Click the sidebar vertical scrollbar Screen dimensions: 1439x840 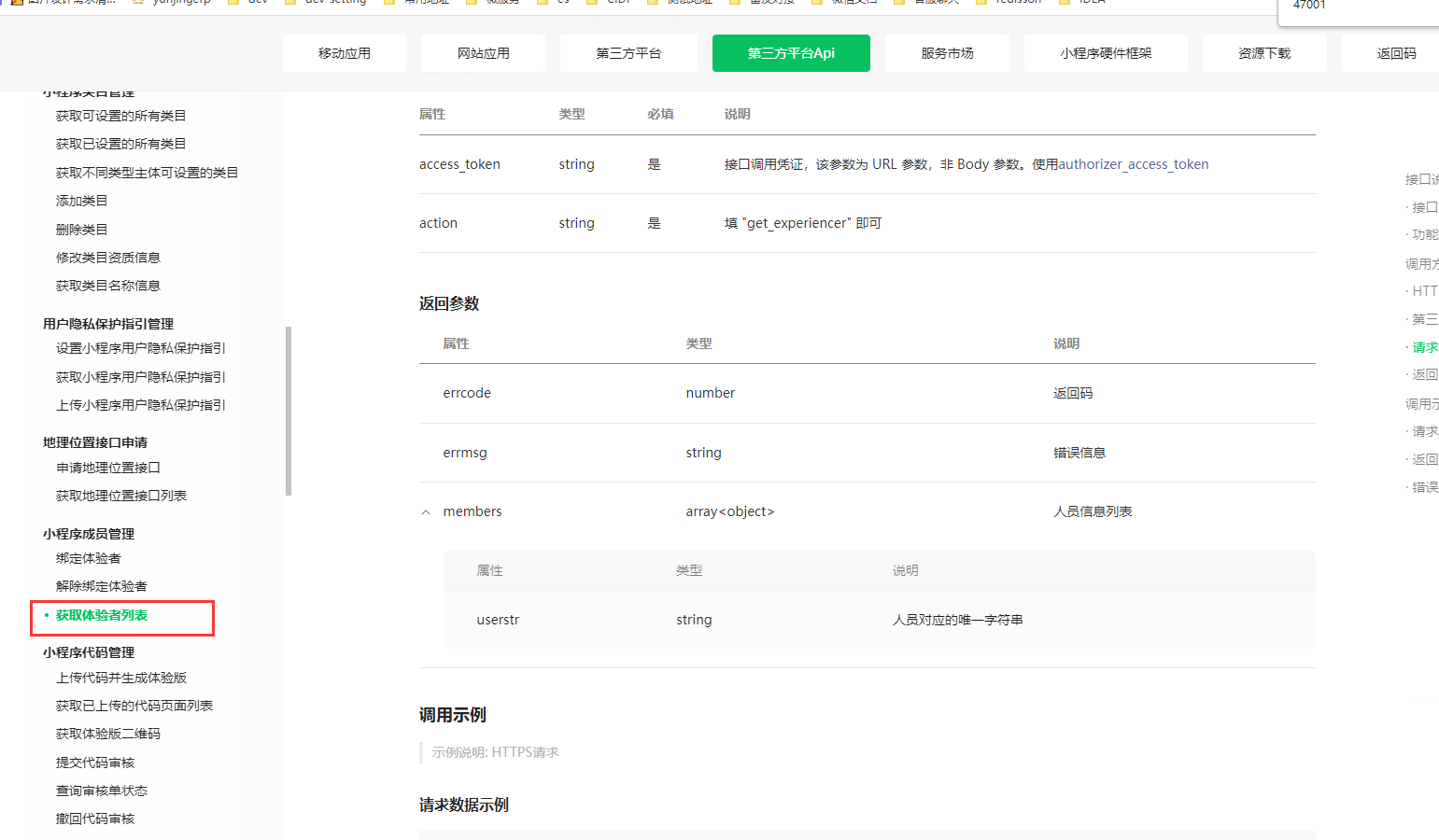click(289, 411)
